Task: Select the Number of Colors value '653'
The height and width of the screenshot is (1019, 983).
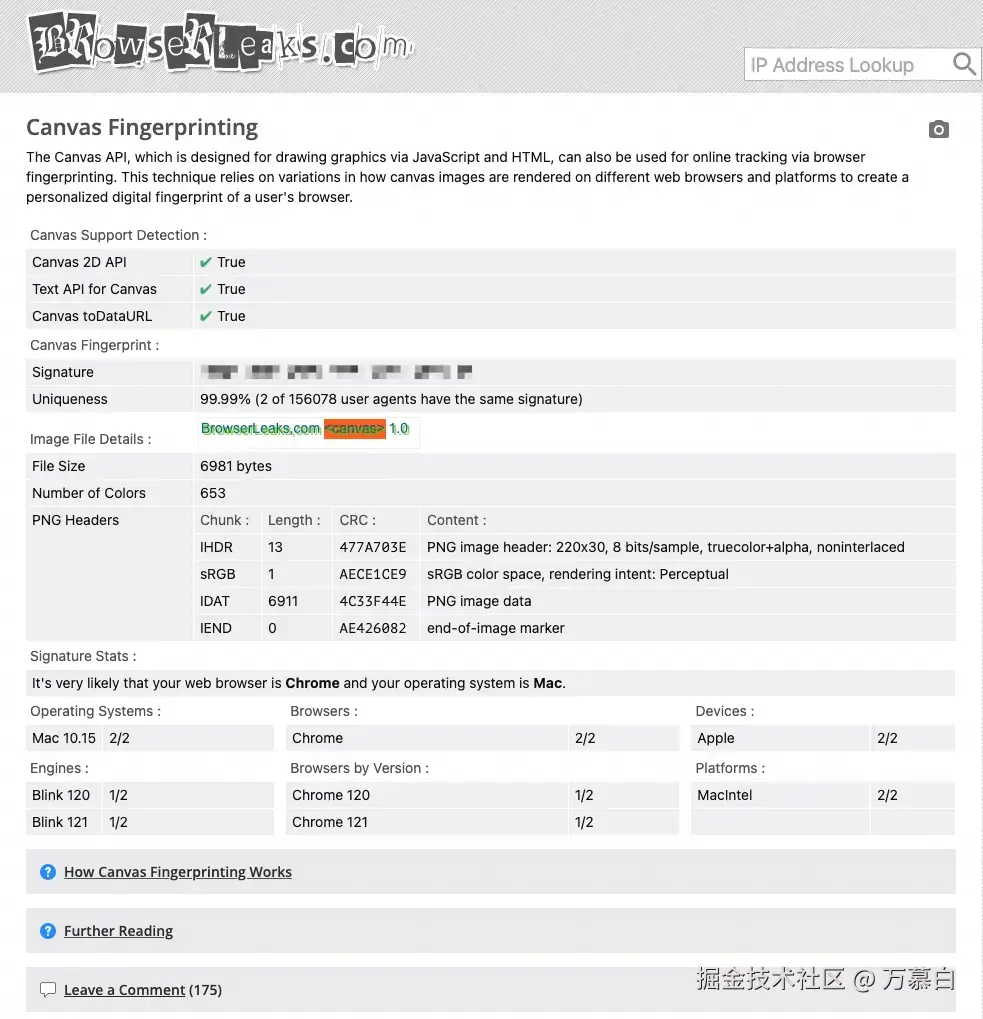Action: 212,493
